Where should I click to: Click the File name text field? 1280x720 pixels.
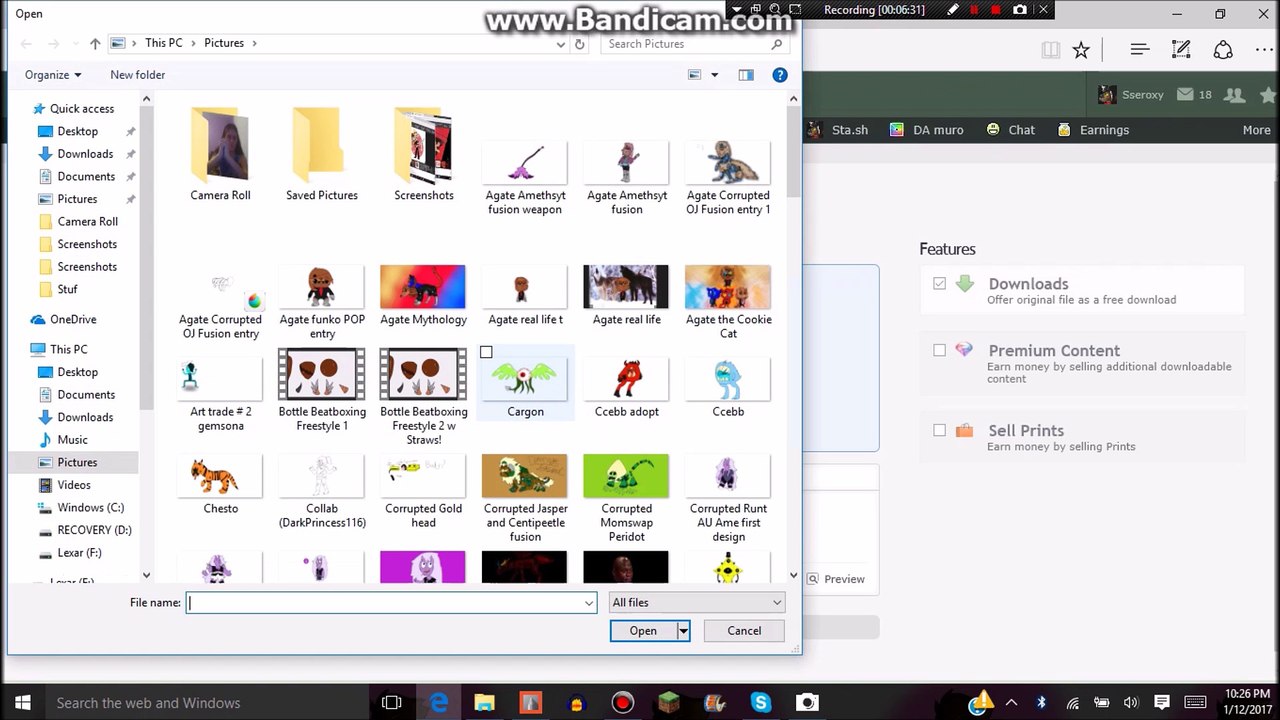tap(391, 603)
